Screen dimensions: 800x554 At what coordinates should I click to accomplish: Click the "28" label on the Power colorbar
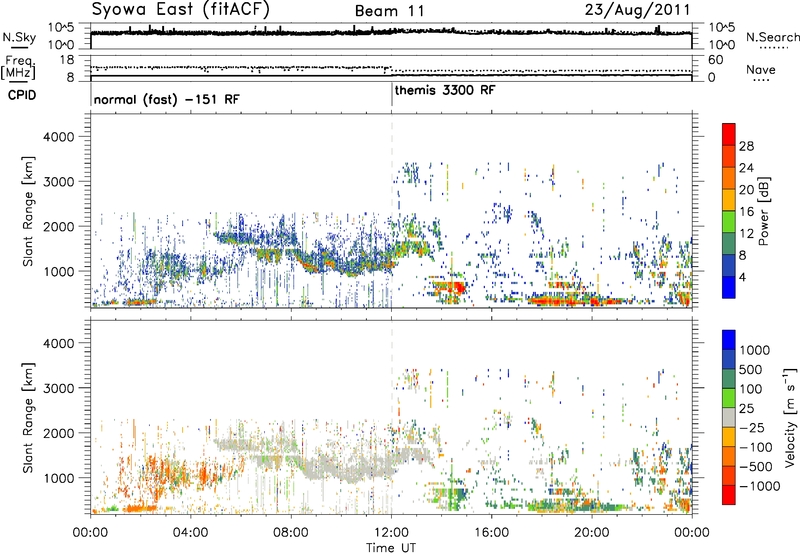[x=746, y=146]
